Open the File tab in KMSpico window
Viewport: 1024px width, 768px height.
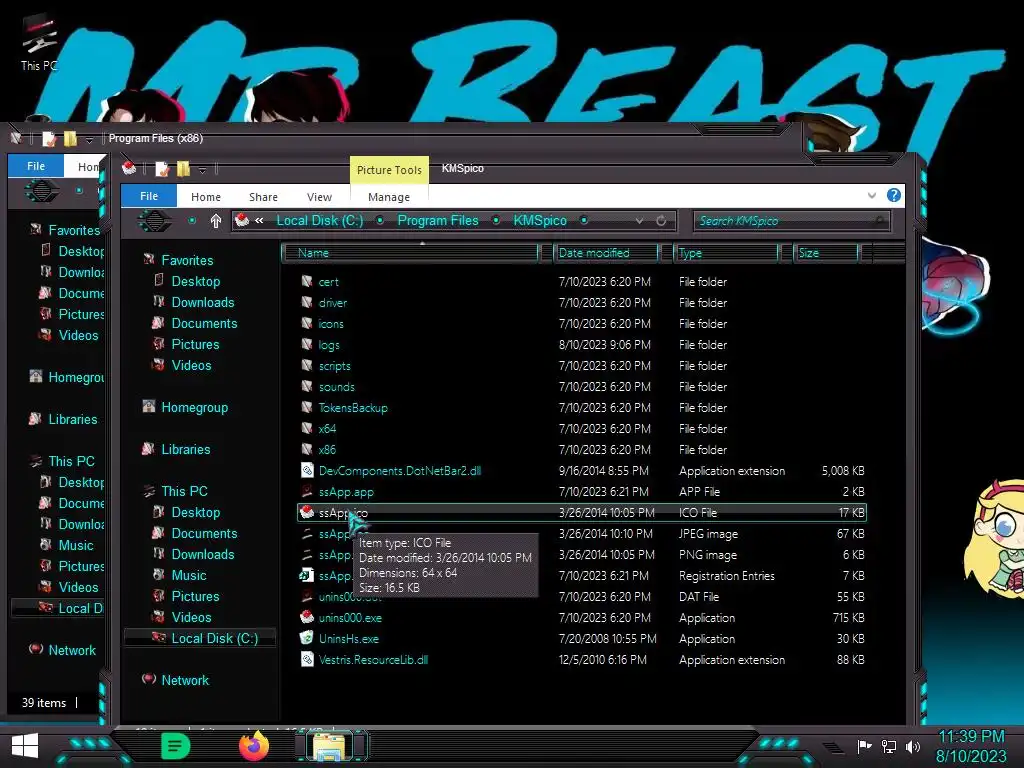(149, 196)
